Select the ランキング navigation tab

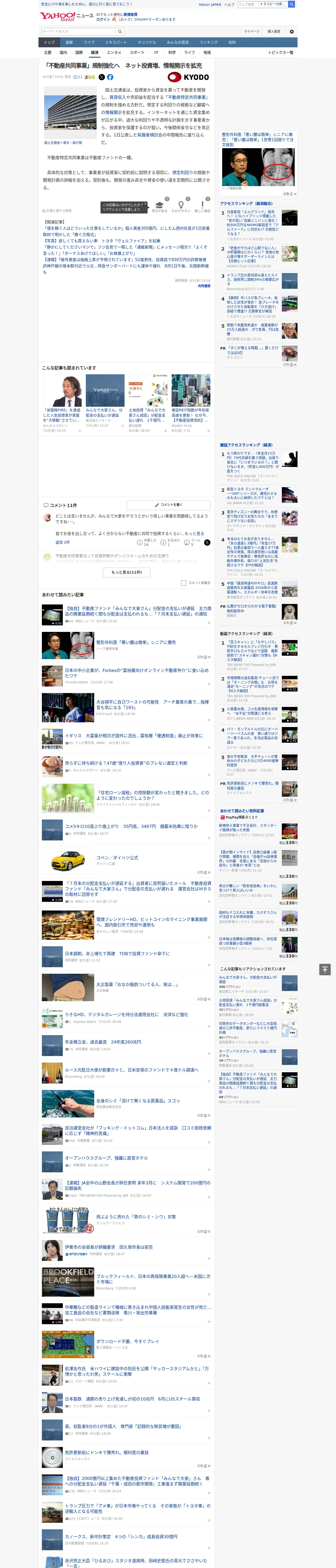209,43
